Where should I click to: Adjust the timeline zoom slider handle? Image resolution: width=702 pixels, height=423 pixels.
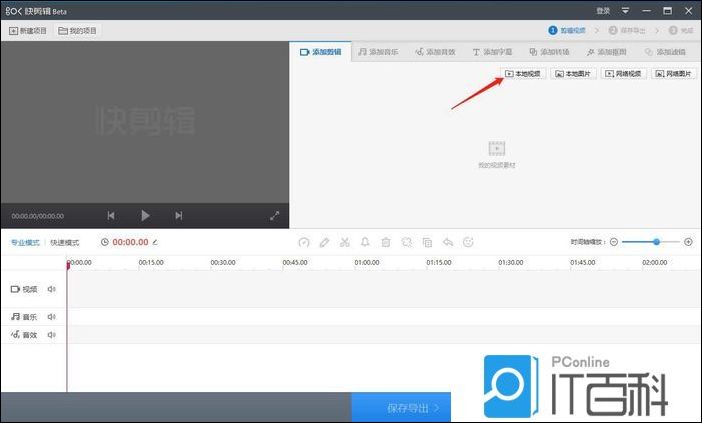656,242
